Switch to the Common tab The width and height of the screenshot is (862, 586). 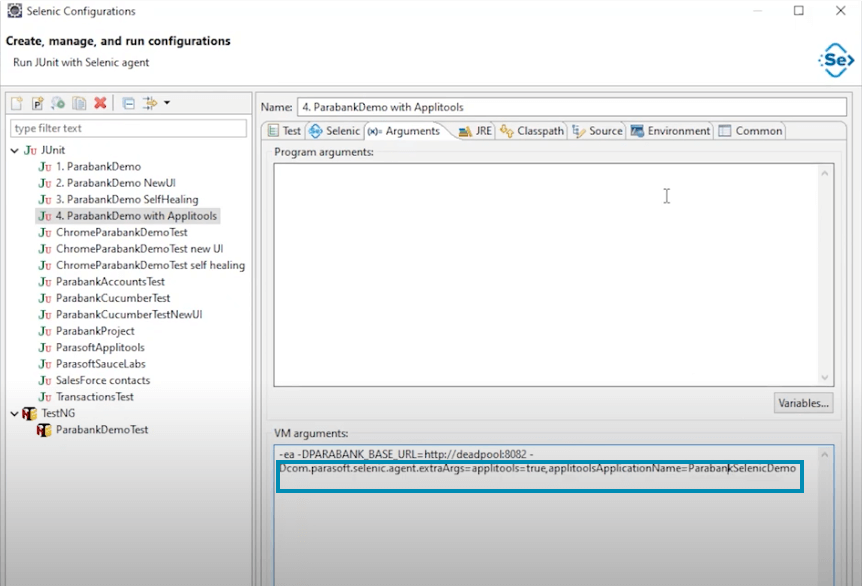[751, 131]
